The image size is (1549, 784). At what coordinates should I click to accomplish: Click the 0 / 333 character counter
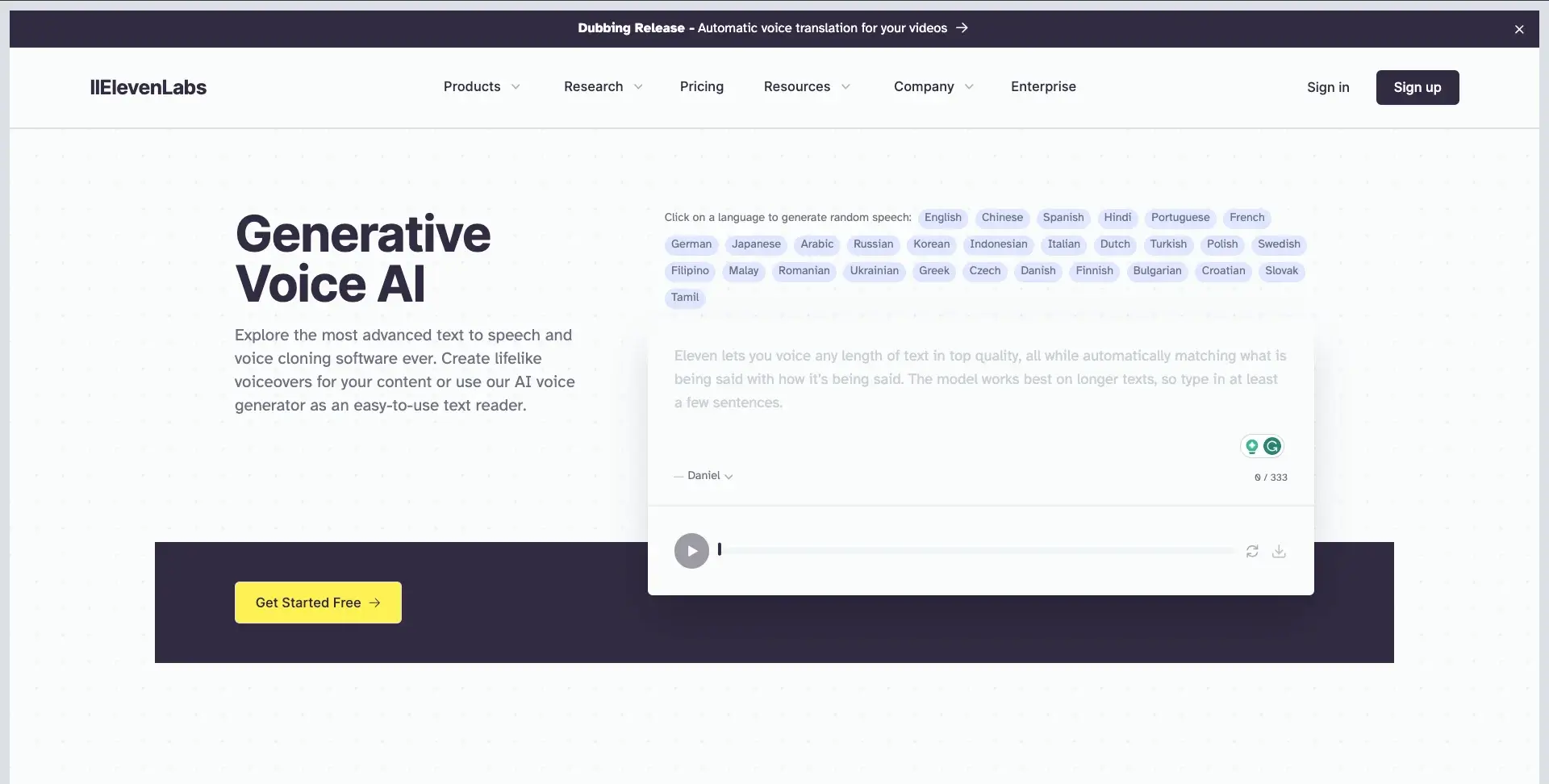[1271, 477]
